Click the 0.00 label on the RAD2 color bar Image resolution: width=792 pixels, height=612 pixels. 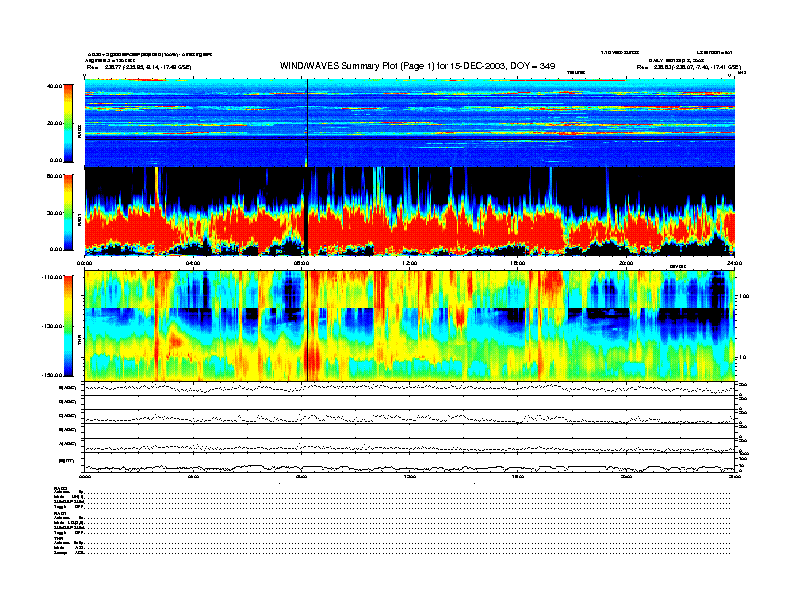pos(56,160)
